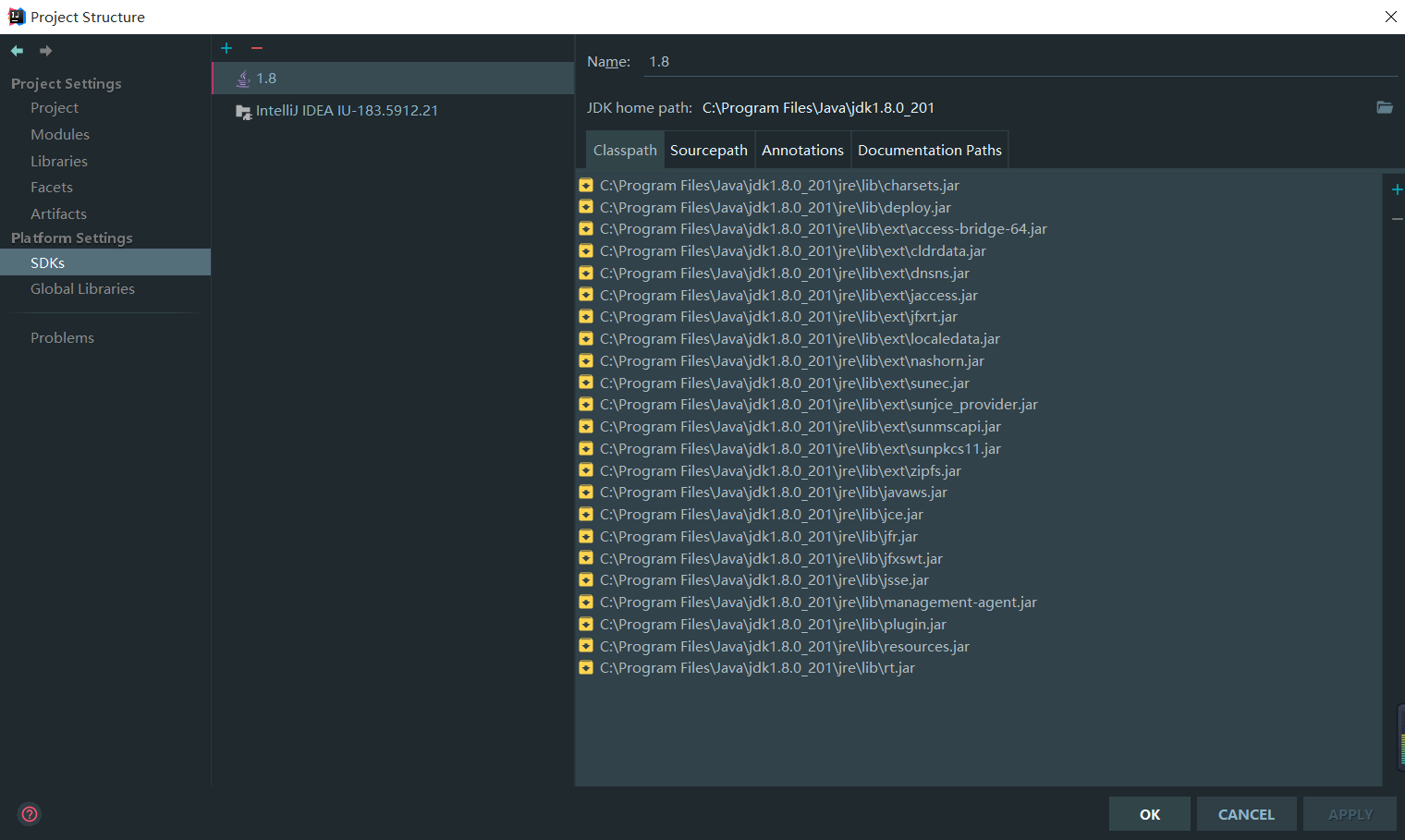
Task: Click the IntelliJ IDEA plugin SDK icon
Action: point(243,111)
